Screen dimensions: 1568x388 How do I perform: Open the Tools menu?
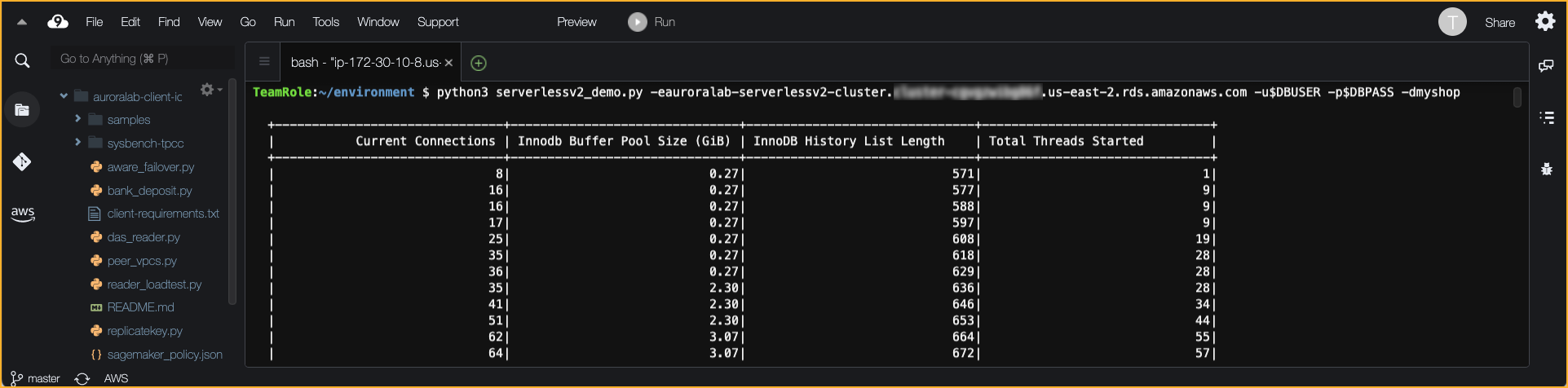click(325, 22)
